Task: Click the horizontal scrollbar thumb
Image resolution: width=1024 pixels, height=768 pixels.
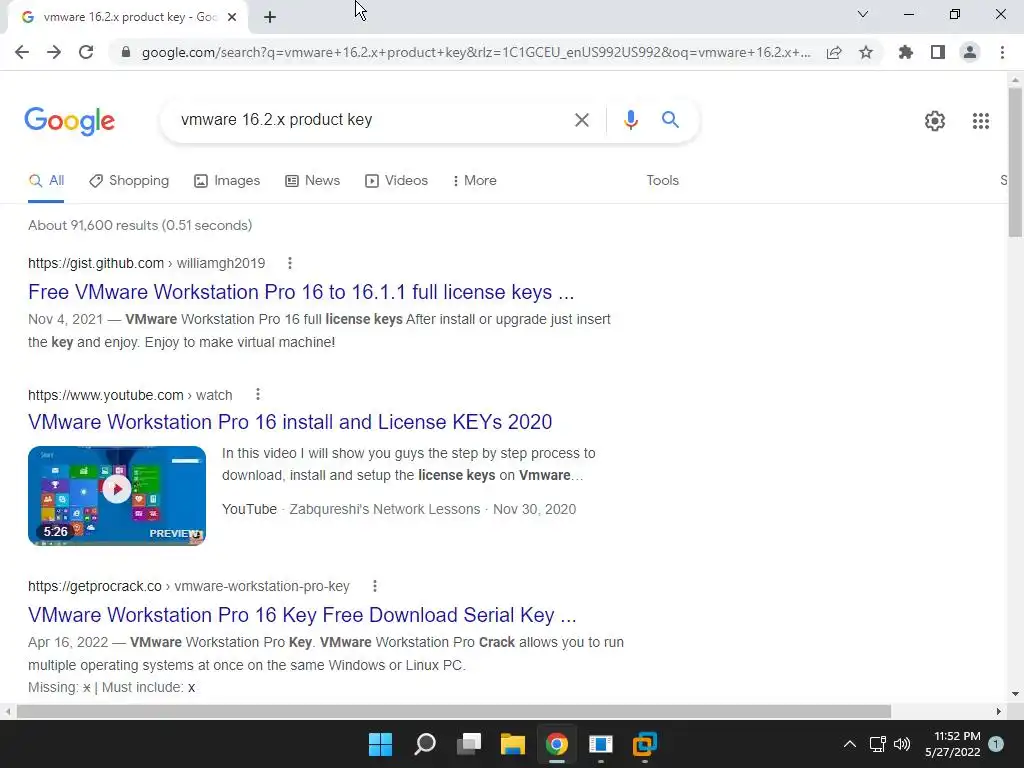Action: point(454,711)
